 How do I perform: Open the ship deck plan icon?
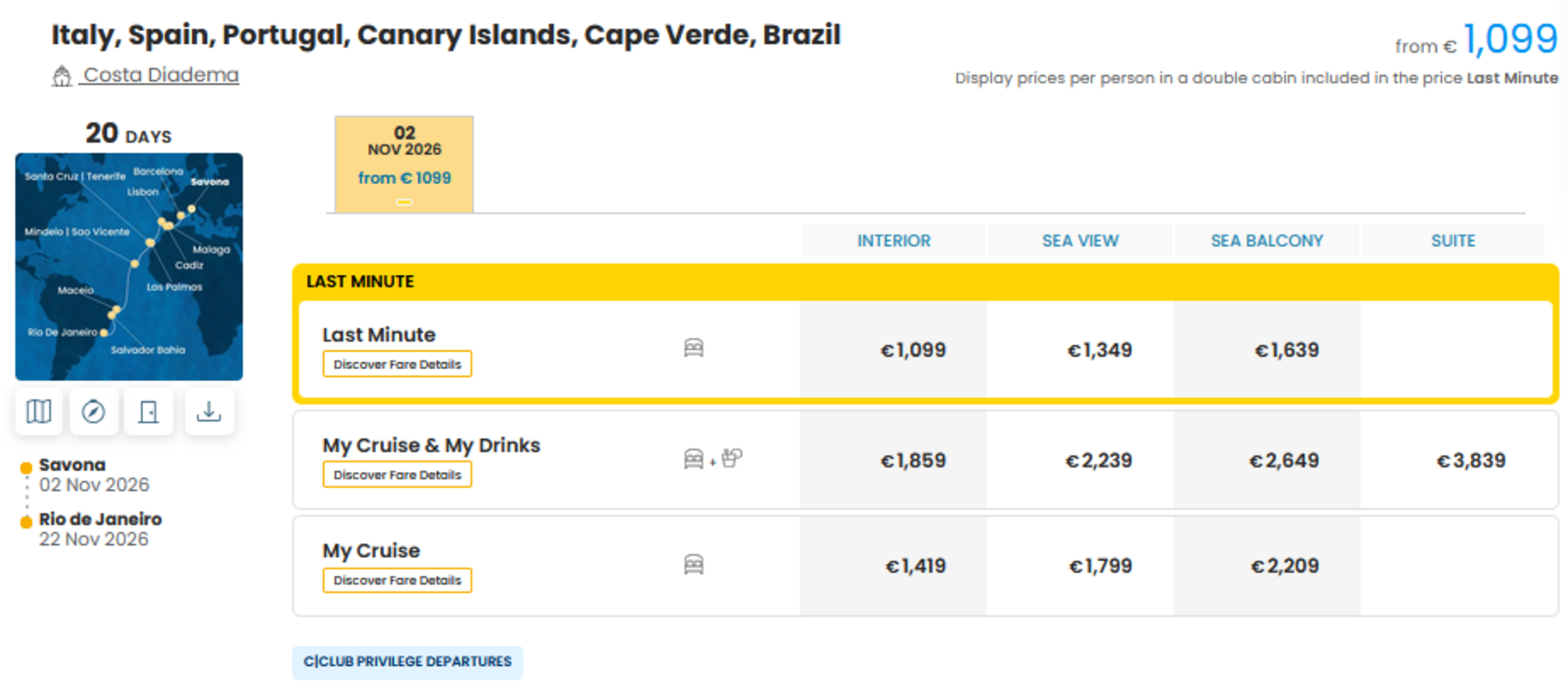(x=148, y=411)
